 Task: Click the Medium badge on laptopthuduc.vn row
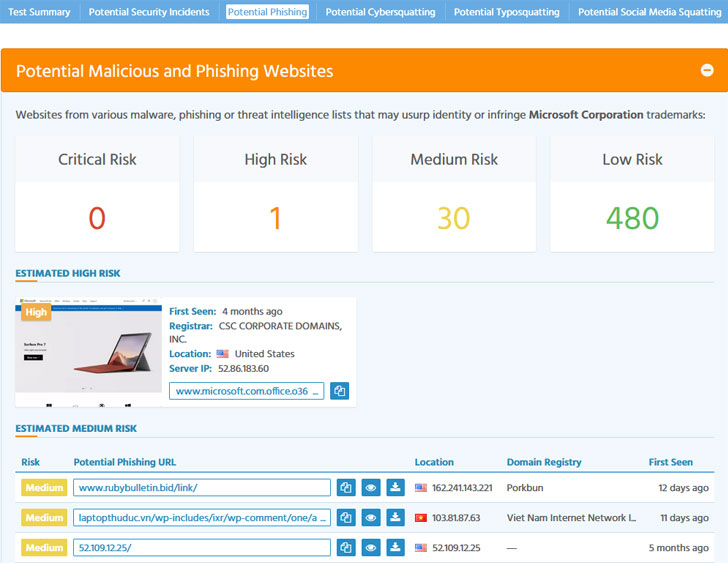(x=44, y=518)
